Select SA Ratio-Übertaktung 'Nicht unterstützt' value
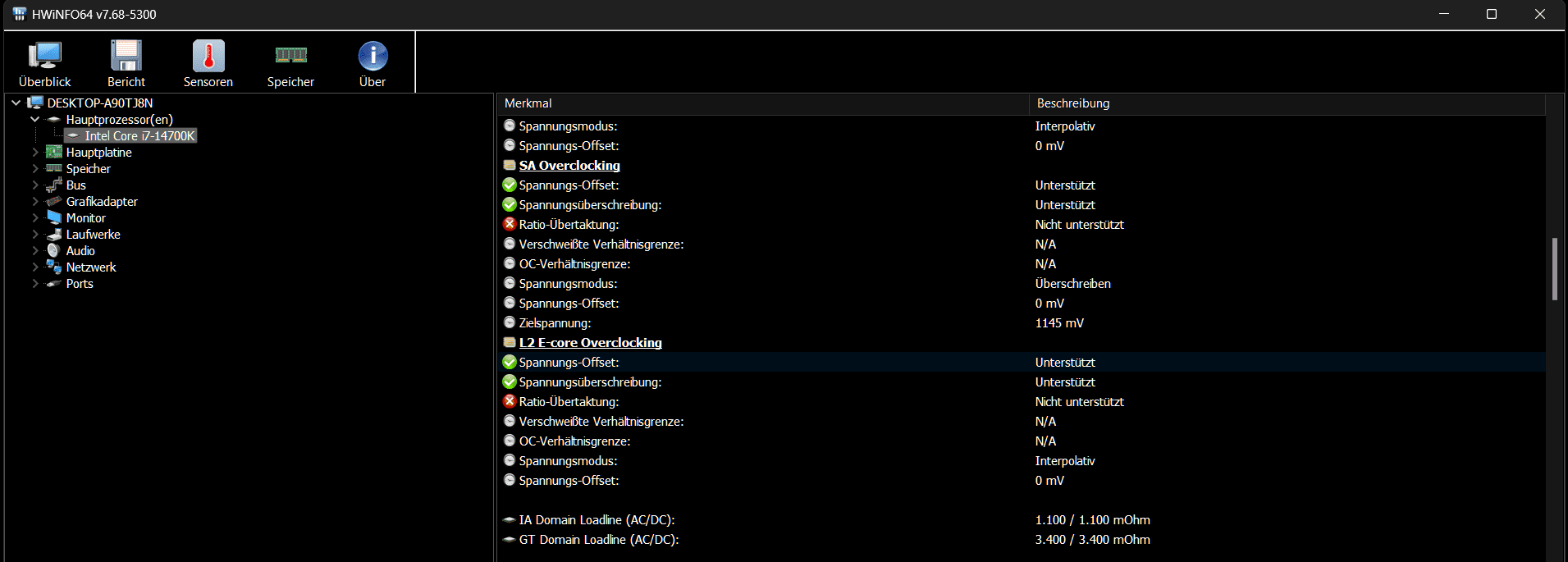Viewport: 1568px width, 562px height. (1079, 224)
